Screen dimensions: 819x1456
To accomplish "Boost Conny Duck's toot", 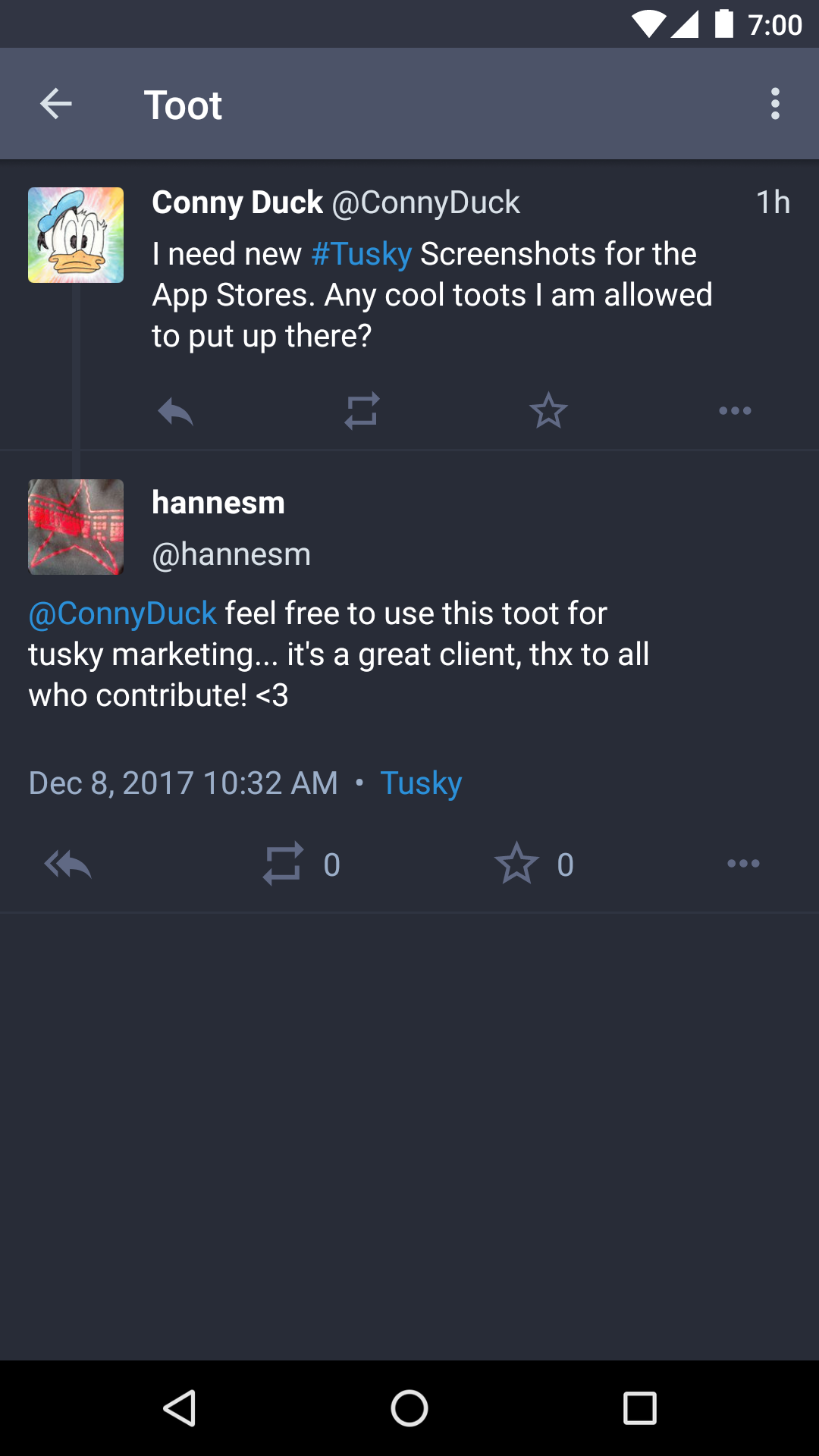I will coord(362,410).
